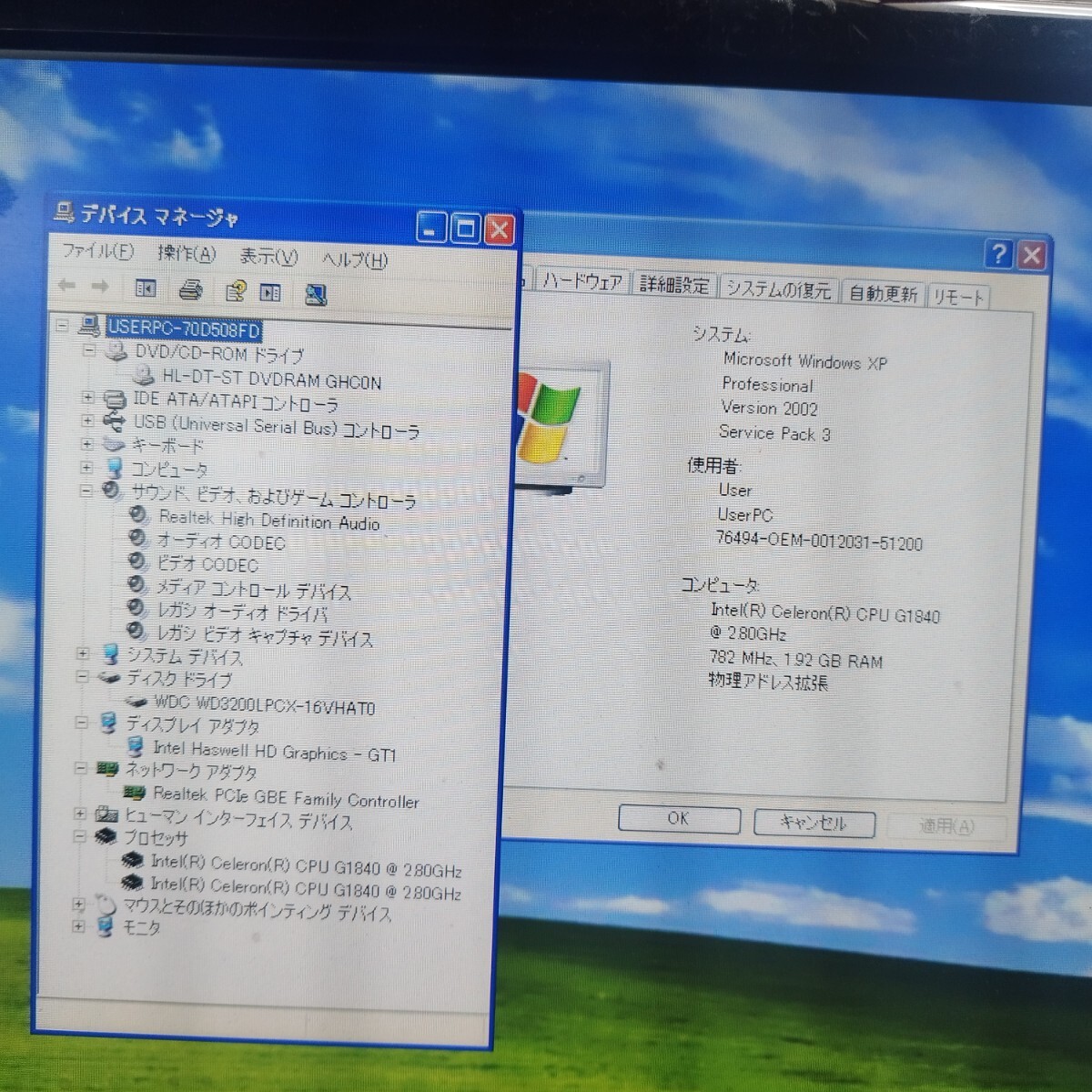Switch to the 詳細設定 tab
The width and height of the screenshot is (1092, 1092).
tap(674, 285)
